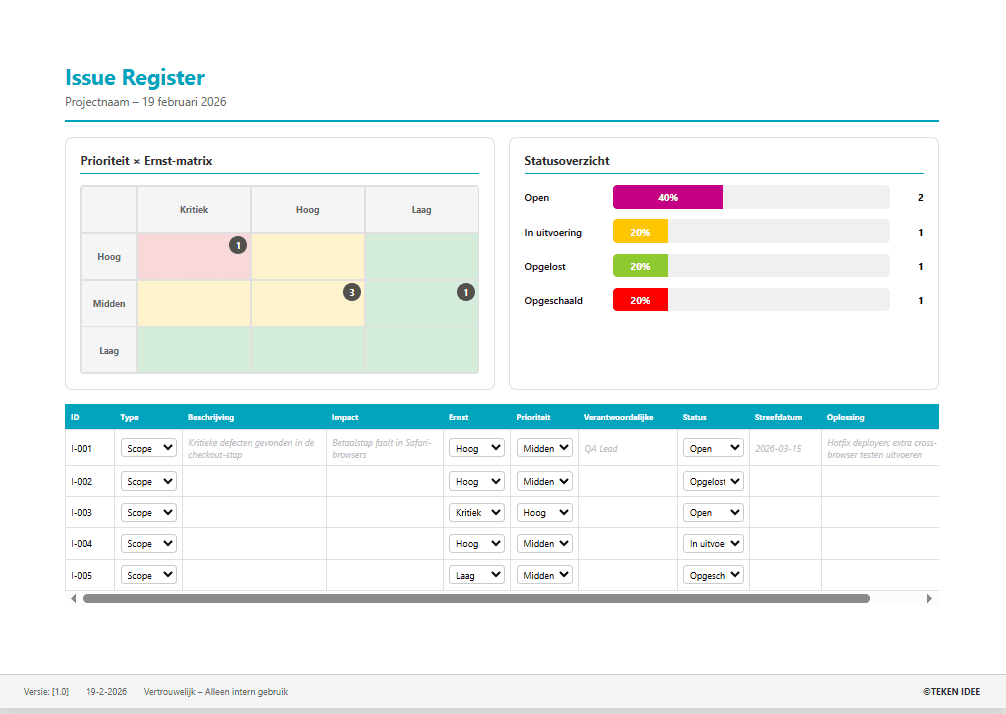Click the "1" badge in the Laag column
Screen dimensions: 1006x714
coord(465,293)
